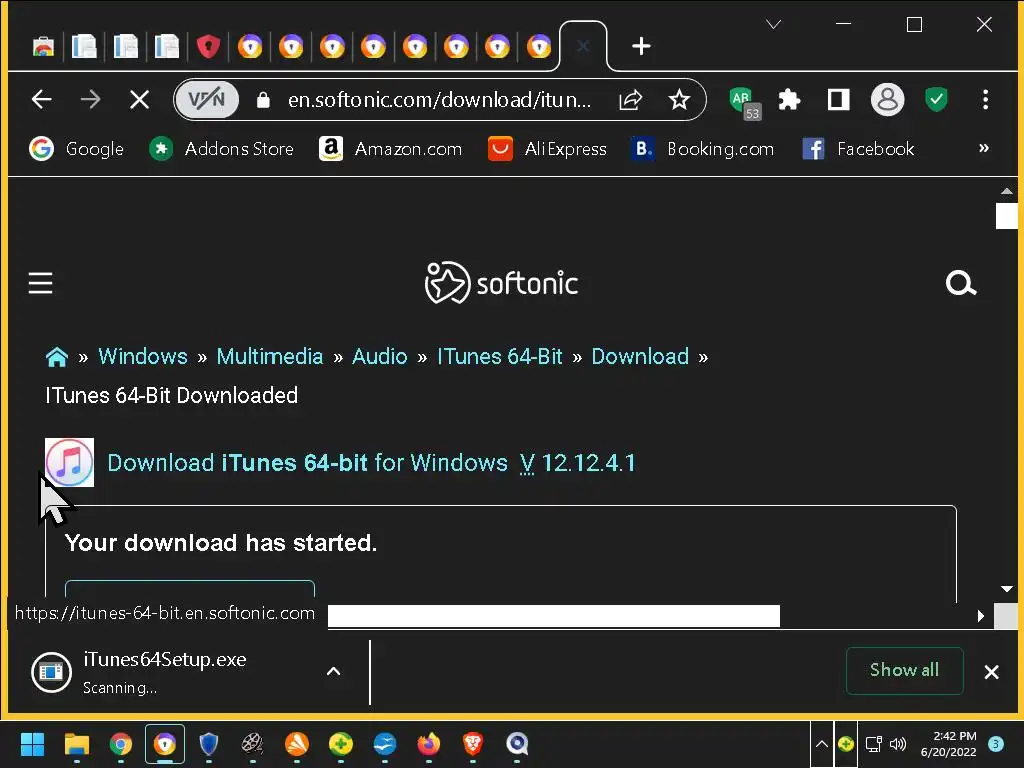This screenshot has height=768, width=1024.
Task: Close the downloads bar
Action: pos(991,671)
